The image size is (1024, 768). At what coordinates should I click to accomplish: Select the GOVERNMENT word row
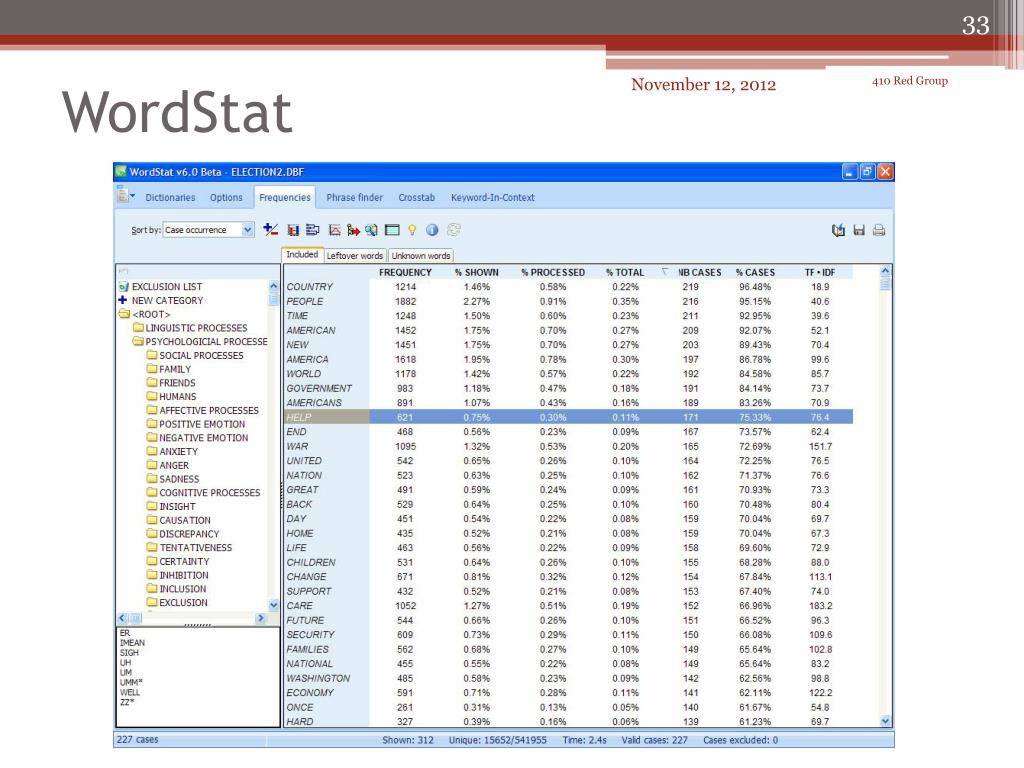[x=568, y=388]
